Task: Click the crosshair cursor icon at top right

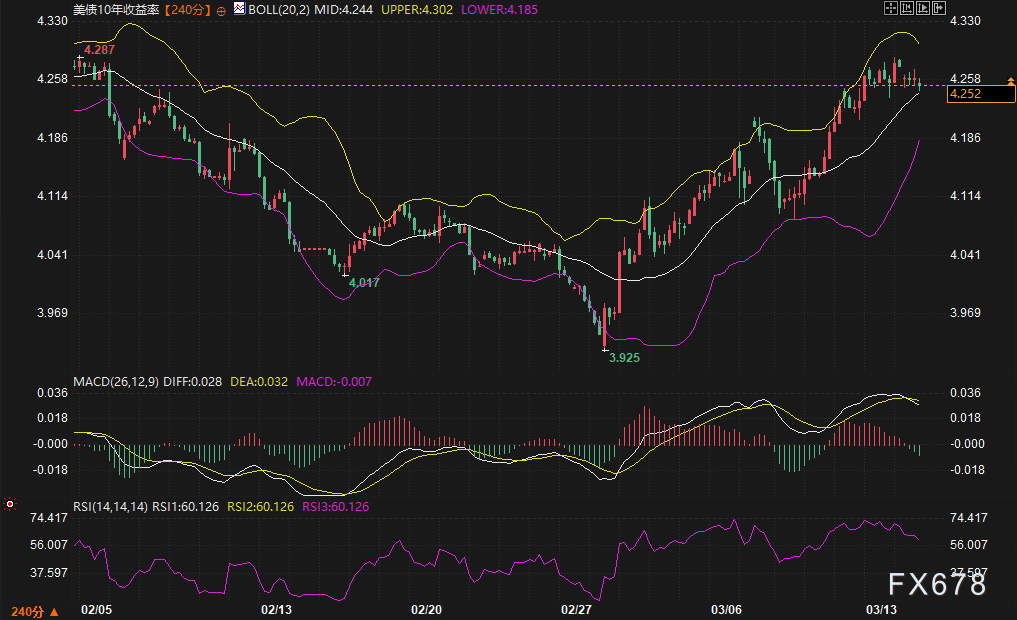Action: click(891, 8)
